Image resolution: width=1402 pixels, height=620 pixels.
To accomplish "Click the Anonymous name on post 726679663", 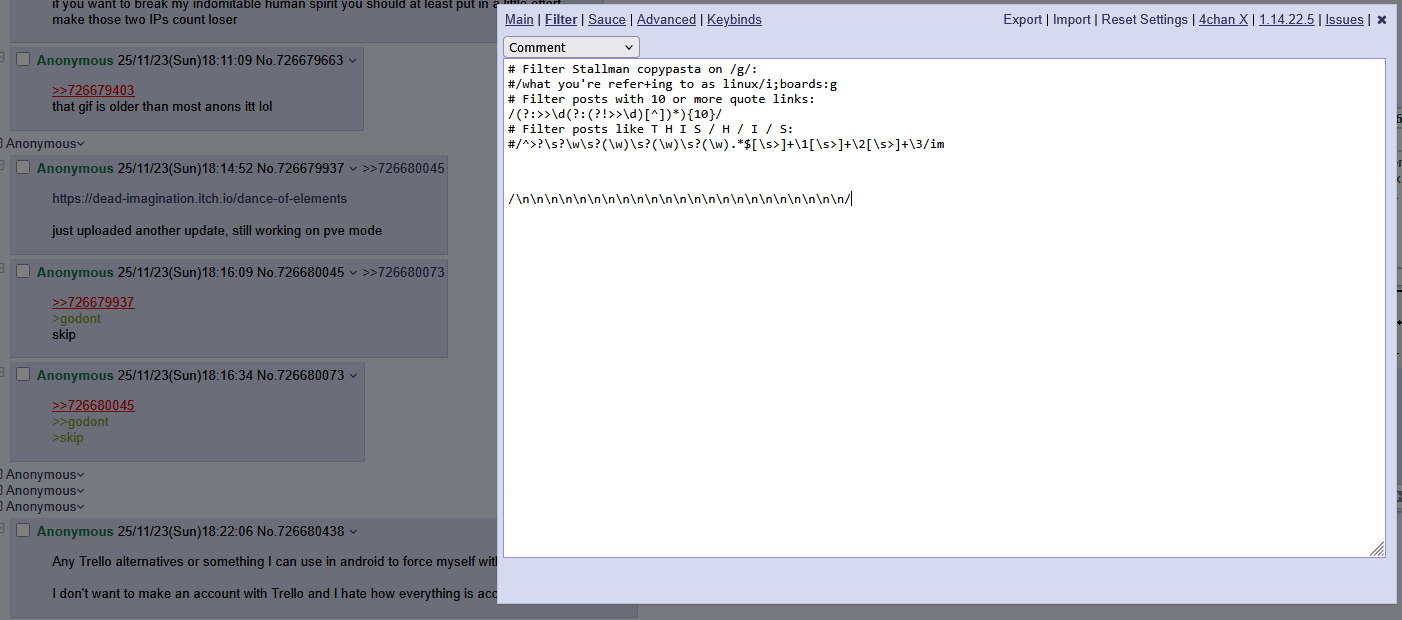I will coord(75,60).
